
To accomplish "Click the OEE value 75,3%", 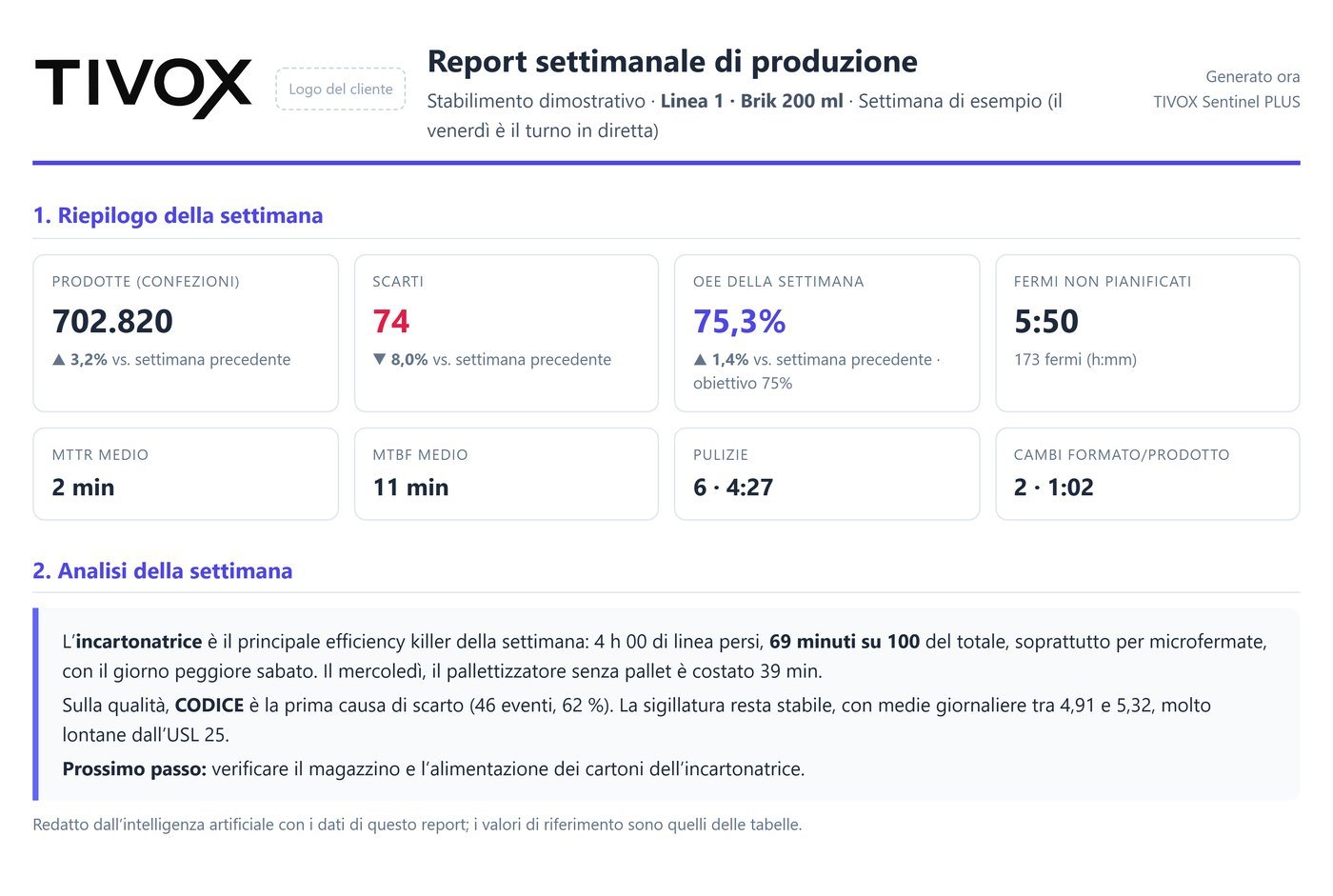I will [x=739, y=321].
